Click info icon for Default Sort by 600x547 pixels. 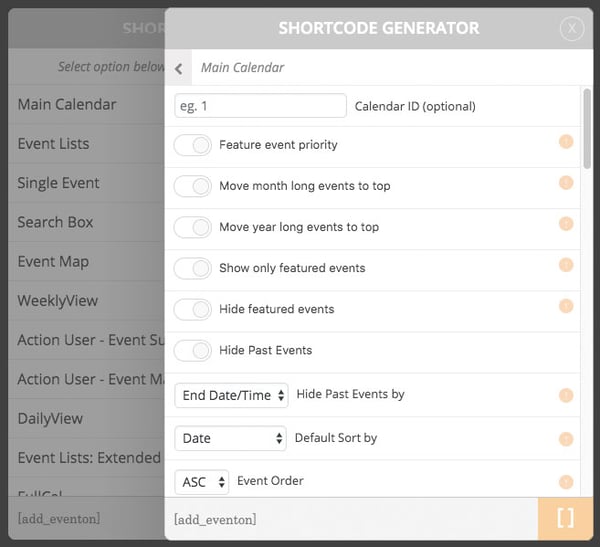click(566, 438)
